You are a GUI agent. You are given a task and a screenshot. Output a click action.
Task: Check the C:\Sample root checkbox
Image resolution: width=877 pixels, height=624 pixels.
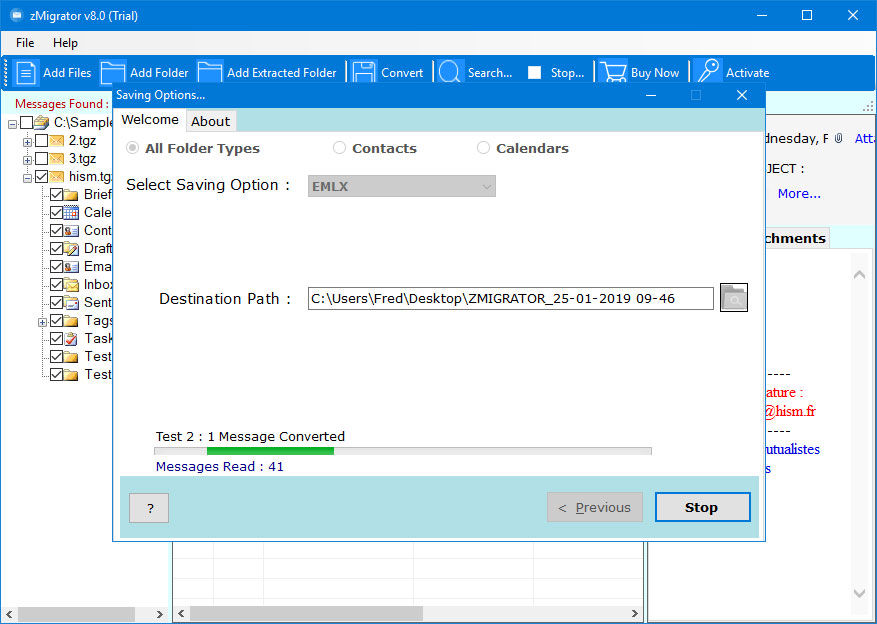point(26,122)
